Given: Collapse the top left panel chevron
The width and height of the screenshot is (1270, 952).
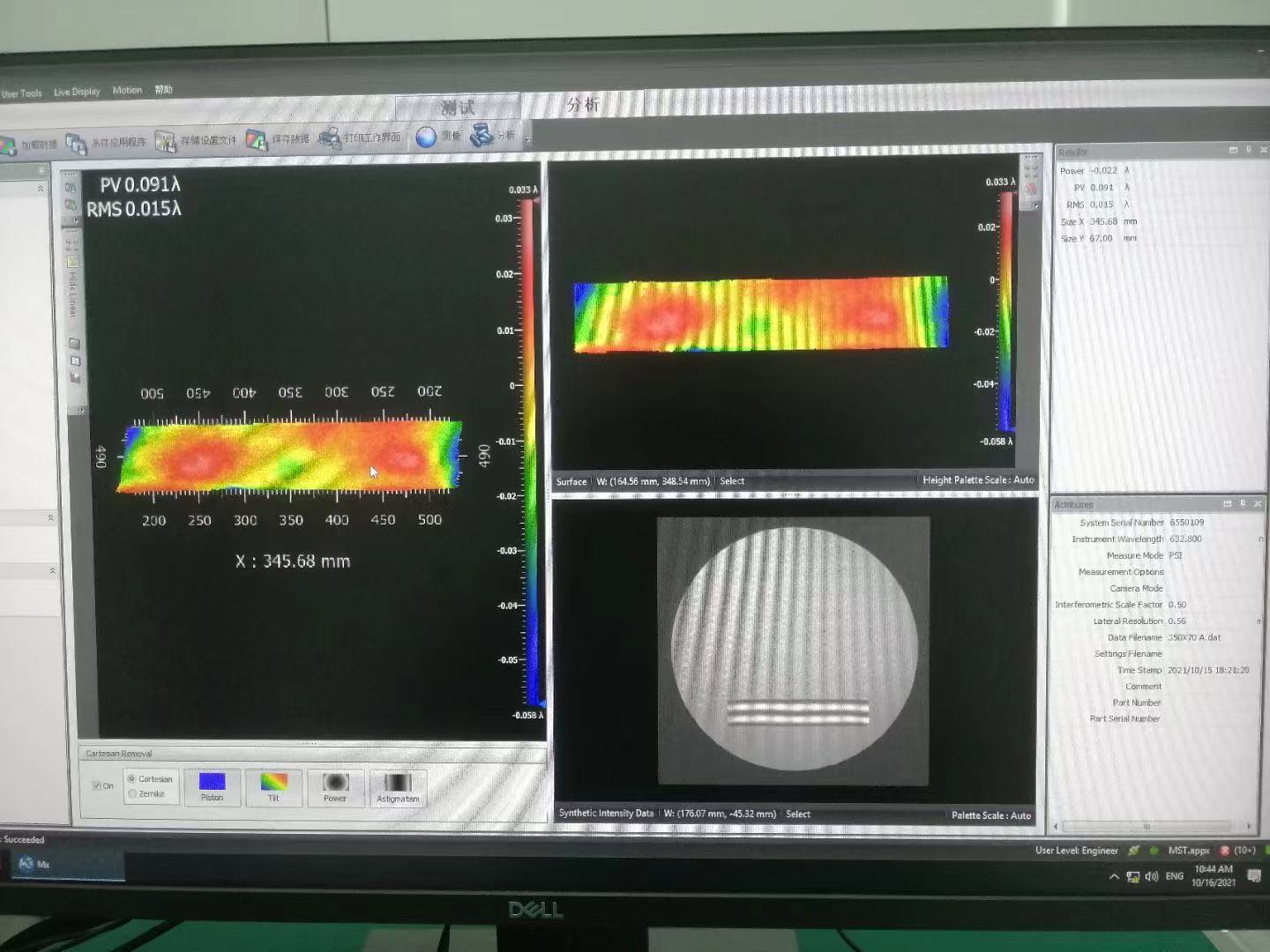Looking at the screenshot, I should (40, 189).
